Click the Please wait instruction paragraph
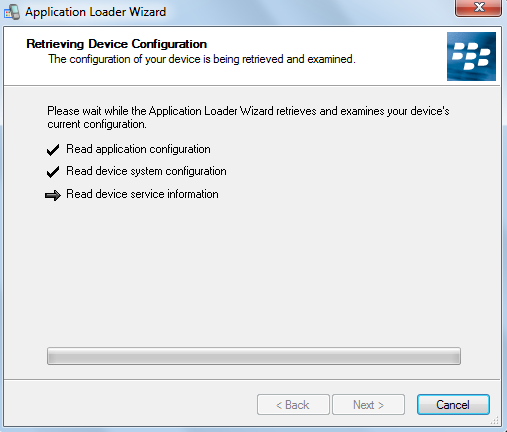Viewport: 507px width, 432px height. pos(248,117)
